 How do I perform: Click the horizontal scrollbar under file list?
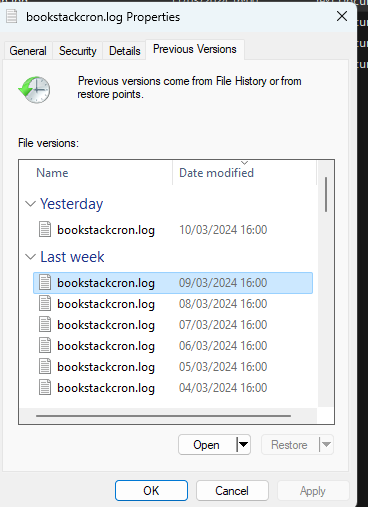[163, 416]
